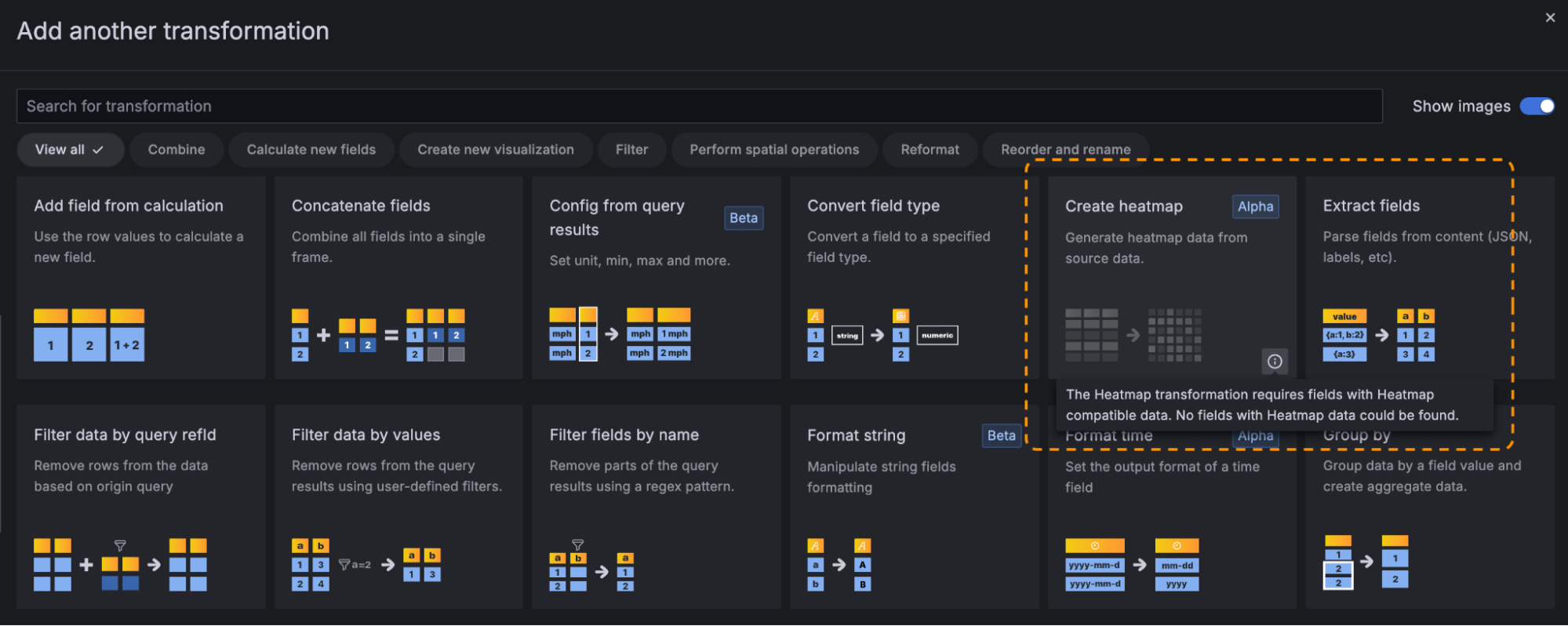
Task: Click the Filter data by values funnel illustration
Action: [366, 564]
